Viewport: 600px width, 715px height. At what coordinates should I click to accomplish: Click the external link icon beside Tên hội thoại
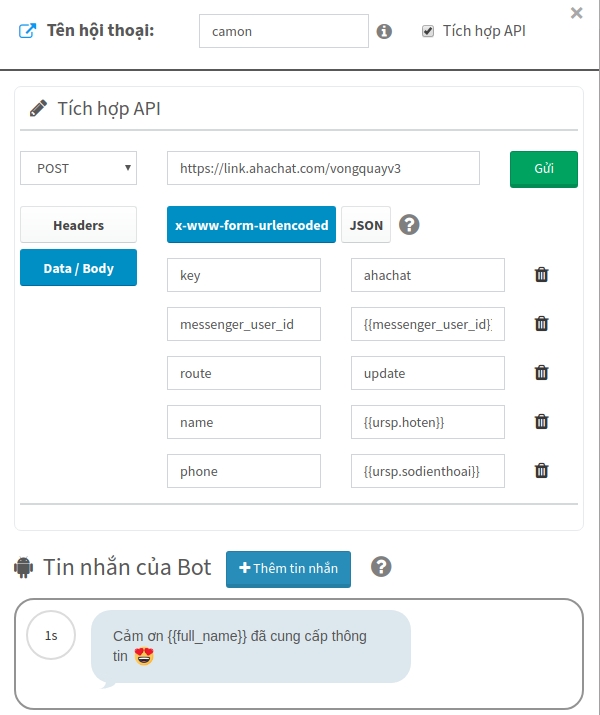(27, 31)
